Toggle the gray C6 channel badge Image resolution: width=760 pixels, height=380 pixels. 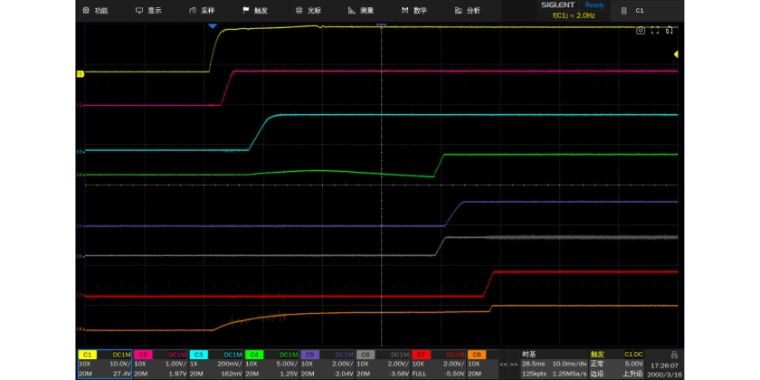pyautogui.click(x=365, y=355)
